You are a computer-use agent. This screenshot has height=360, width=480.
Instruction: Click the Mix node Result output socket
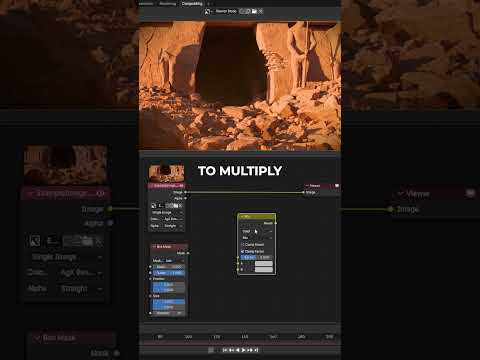tap(276, 223)
